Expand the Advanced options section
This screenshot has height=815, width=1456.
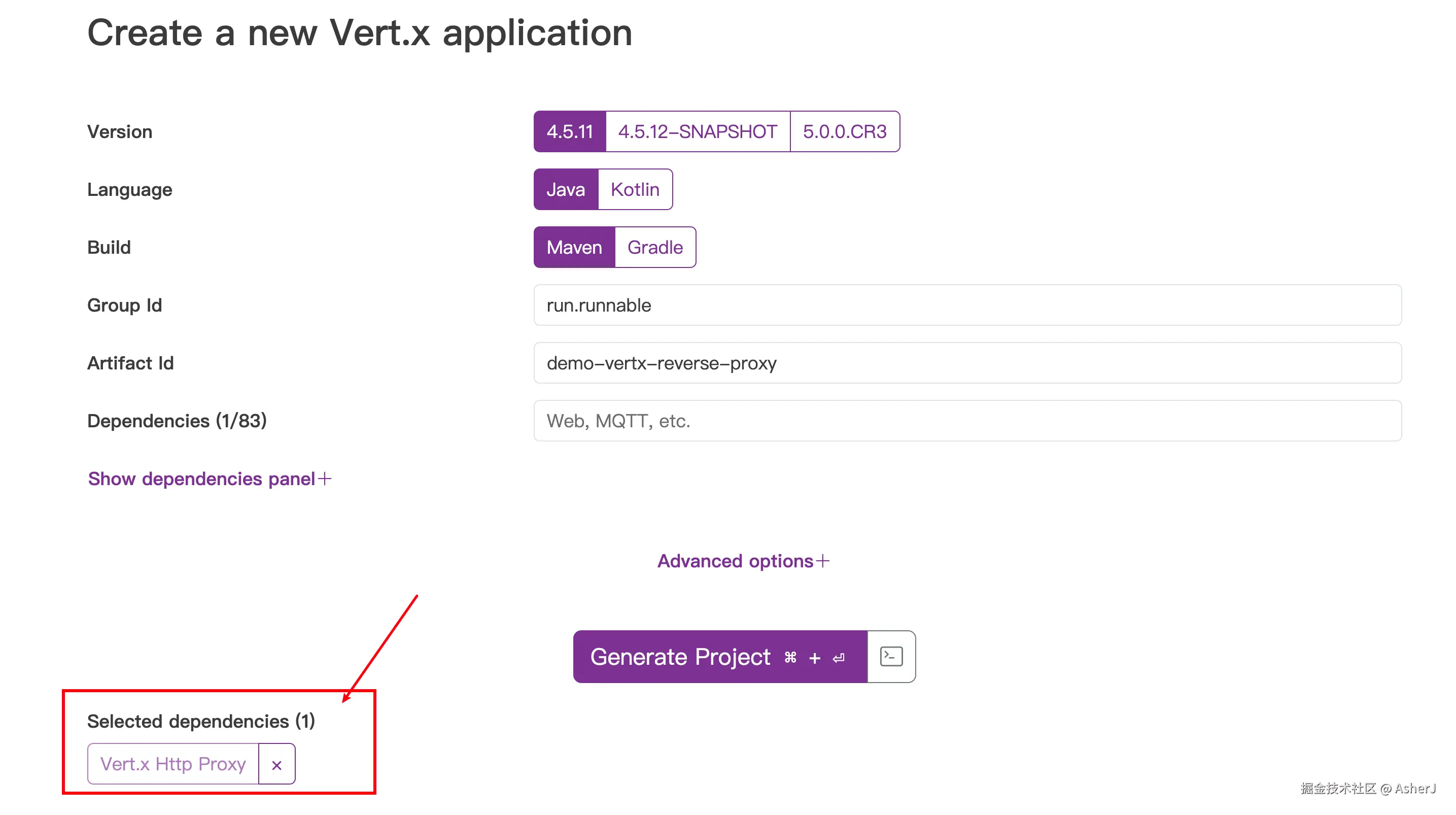click(x=743, y=561)
